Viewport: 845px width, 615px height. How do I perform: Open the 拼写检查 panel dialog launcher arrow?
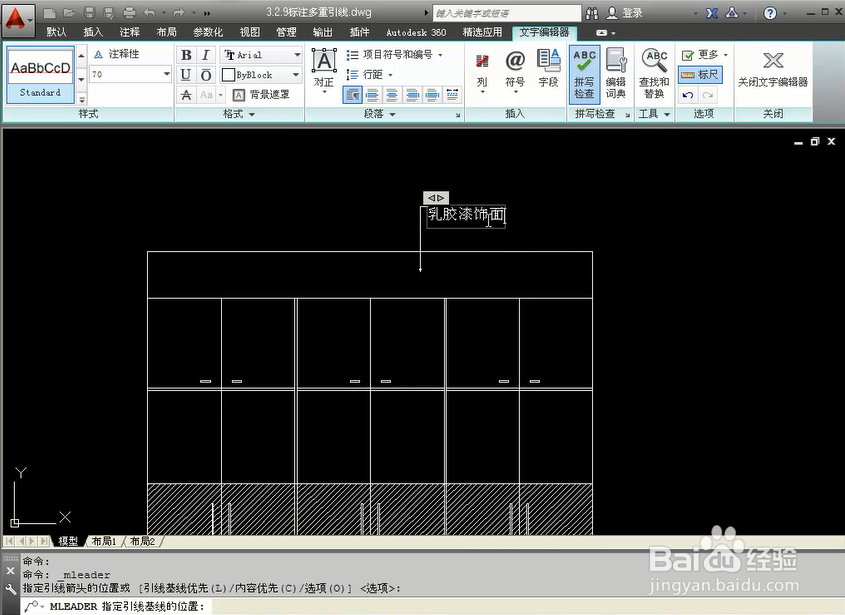coord(627,115)
